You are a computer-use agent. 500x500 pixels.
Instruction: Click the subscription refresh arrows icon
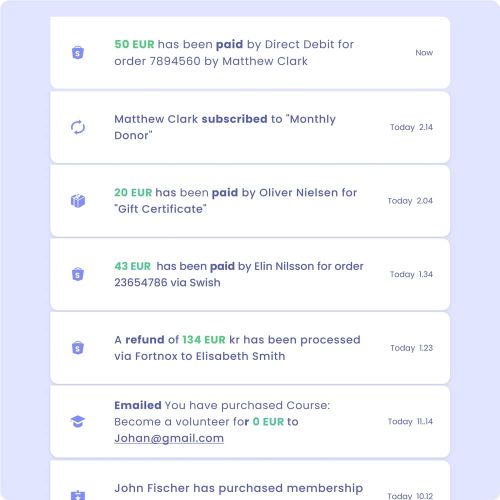coord(78,127)
